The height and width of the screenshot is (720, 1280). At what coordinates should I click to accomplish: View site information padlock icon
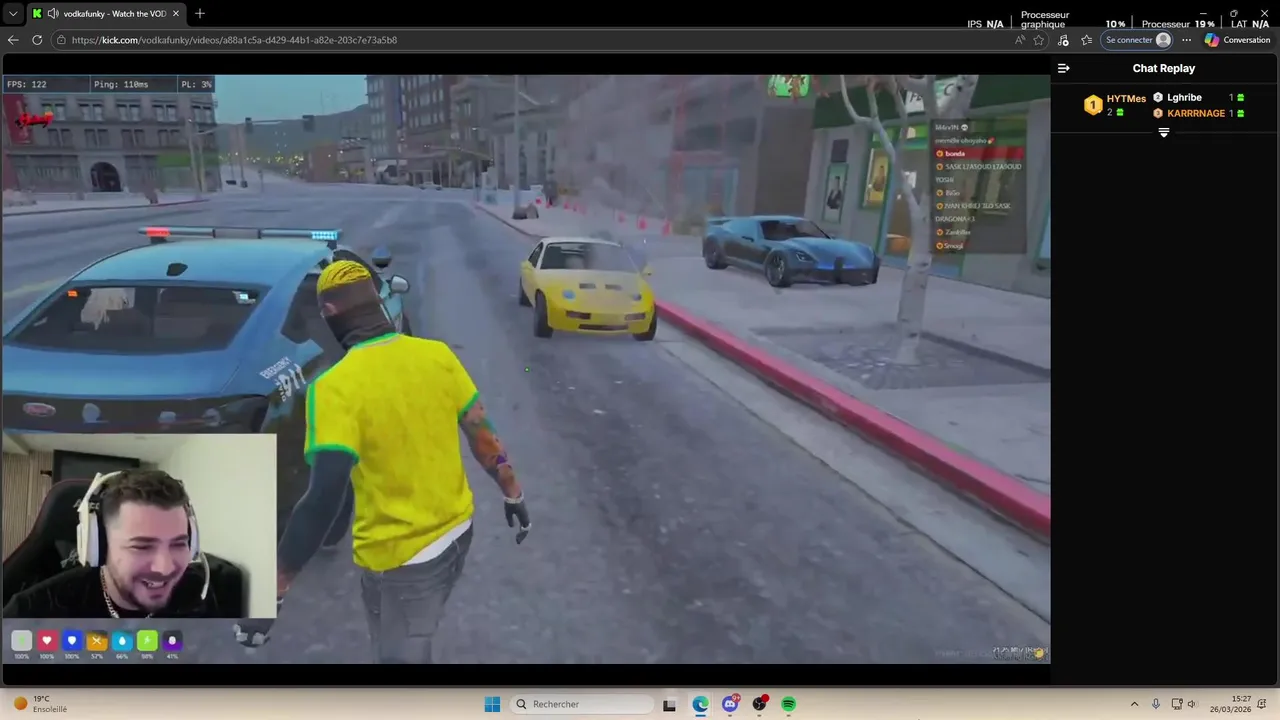62,40
